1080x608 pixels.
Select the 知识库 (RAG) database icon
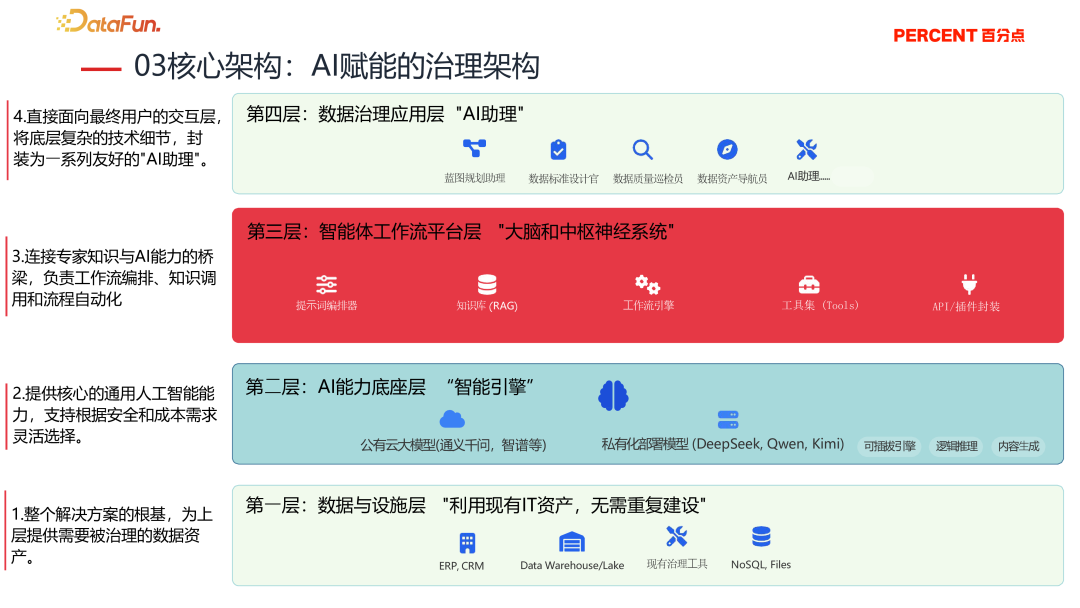point(487,284)
